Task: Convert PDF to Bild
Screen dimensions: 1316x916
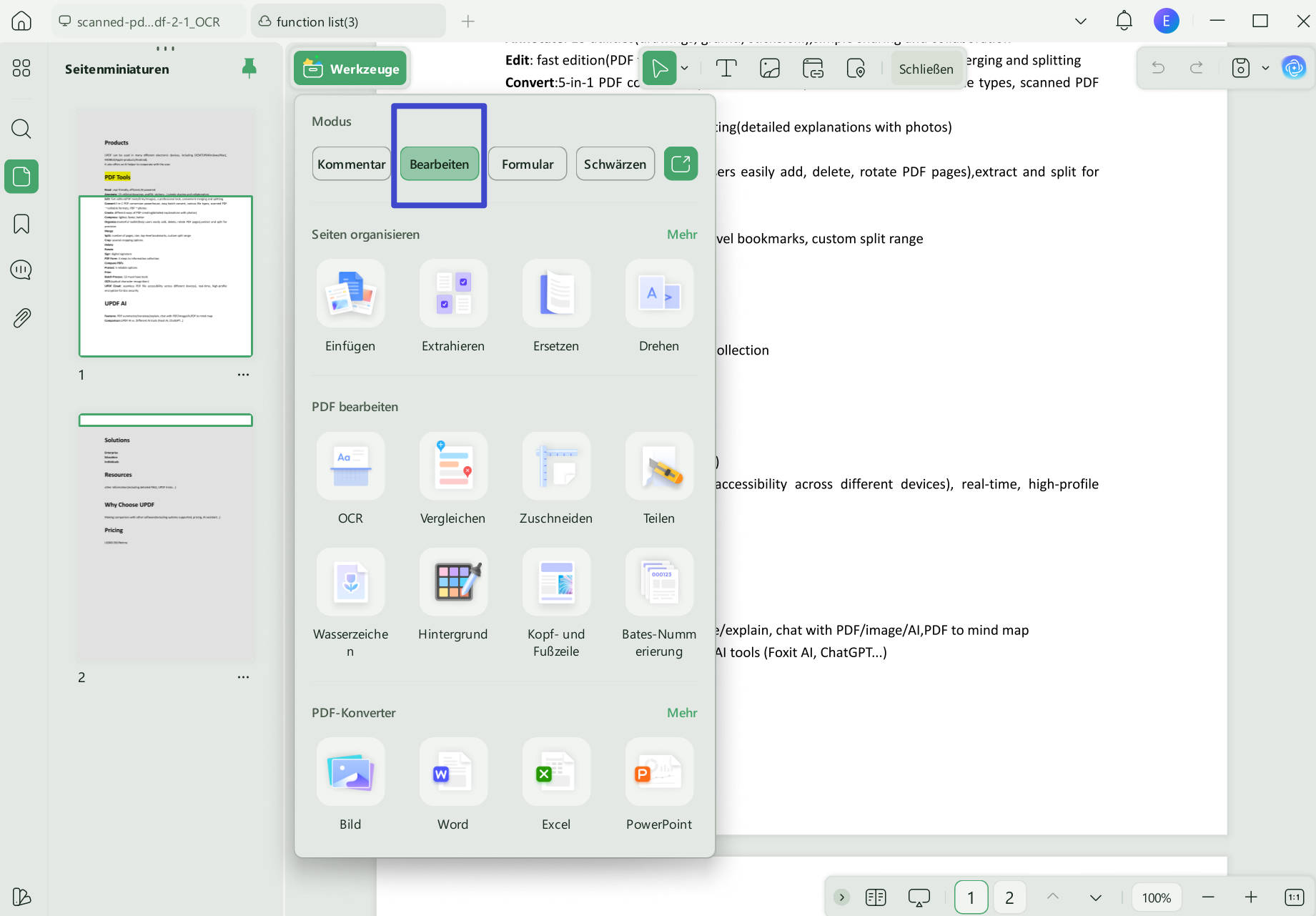Action: pos(350,772)
